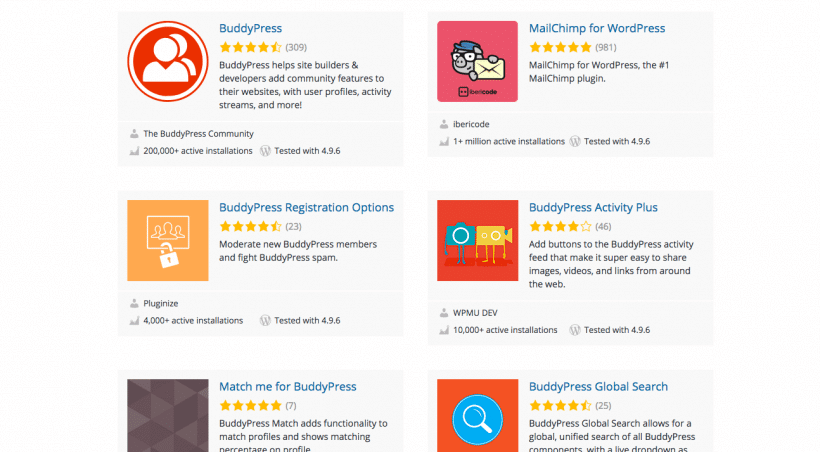Viewport: 820px width, 452px height.
Task: Click the BuddyPress Activity Plus plugin icon
Action: coord(477,240)
